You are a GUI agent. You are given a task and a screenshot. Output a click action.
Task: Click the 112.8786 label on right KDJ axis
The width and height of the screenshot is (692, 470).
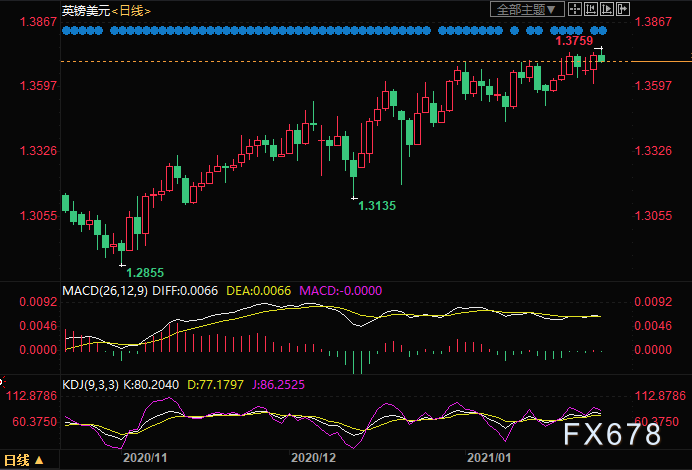pyautogui.click(x=660, y=396)
